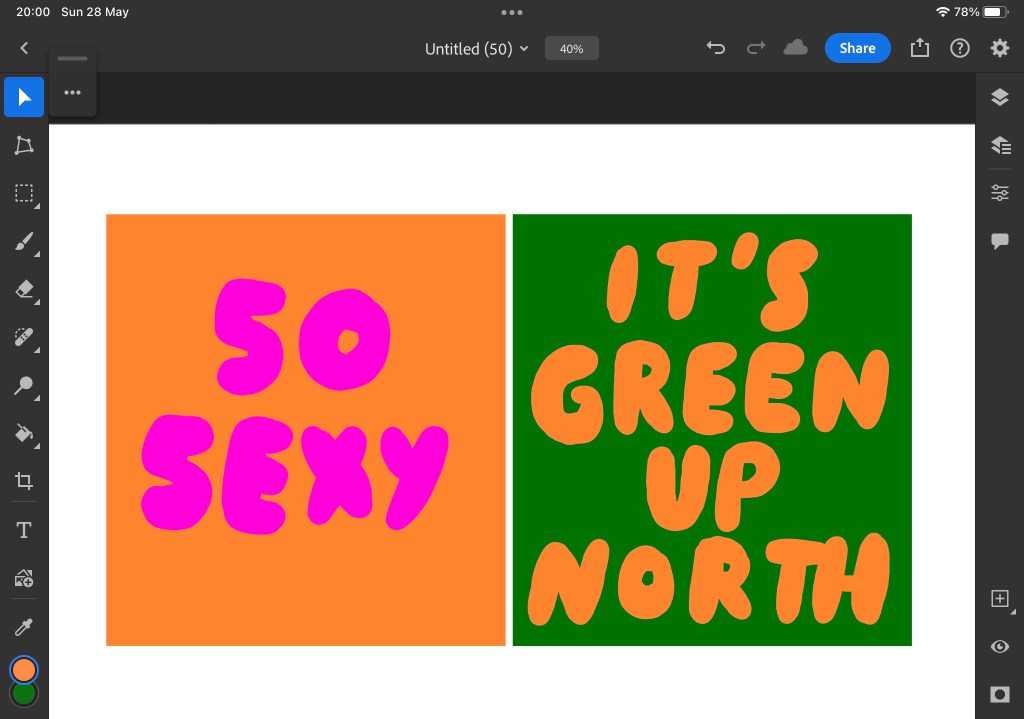Select the Move tool
The width and height of the screenshot is (1024, 719).
tap(24, 97)
